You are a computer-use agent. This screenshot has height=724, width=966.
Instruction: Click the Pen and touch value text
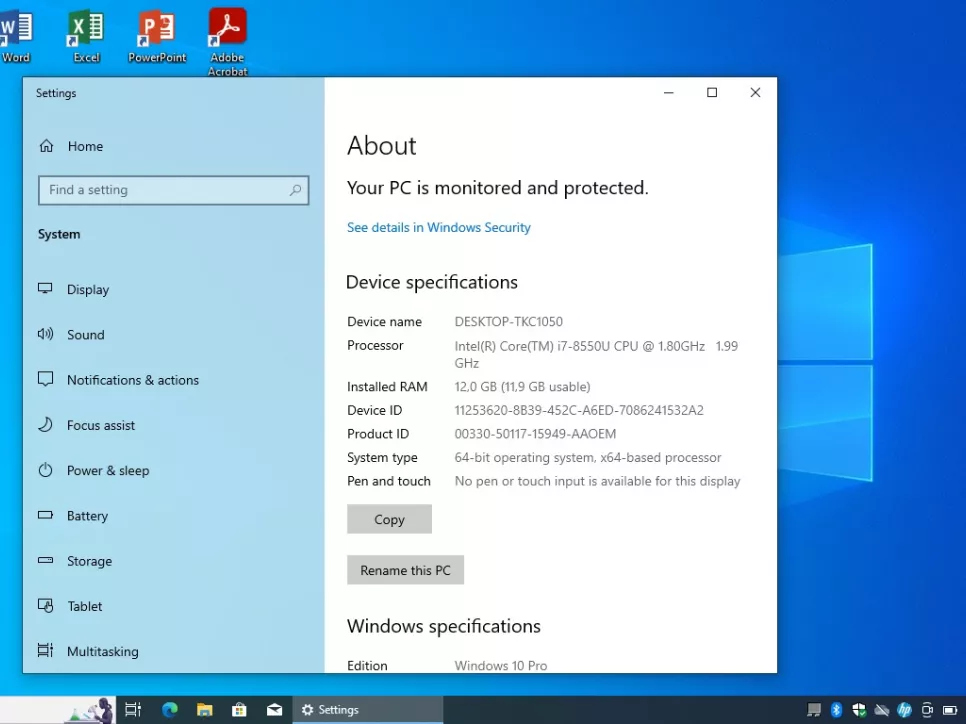597,481
